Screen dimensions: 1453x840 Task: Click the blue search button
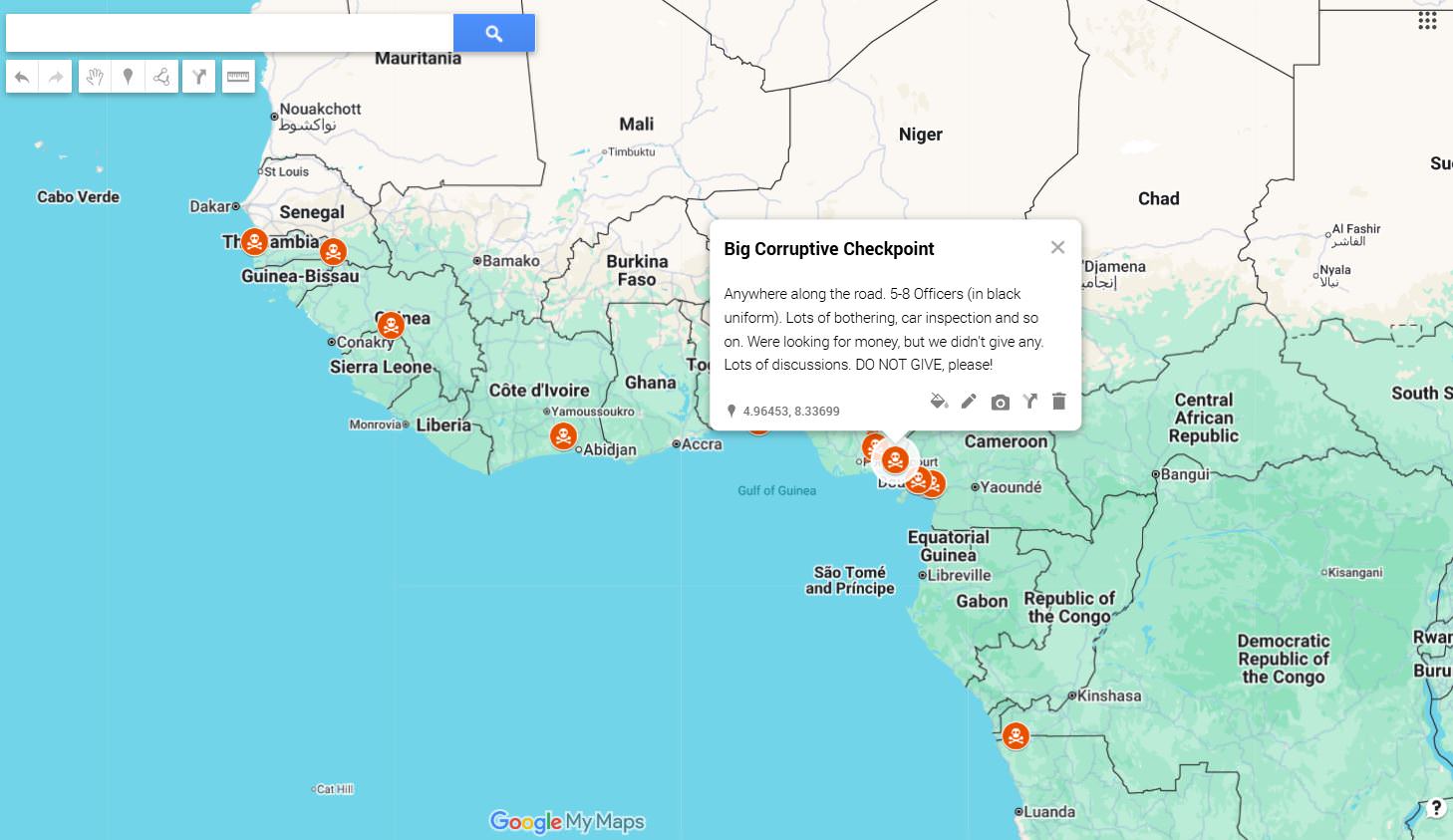tap(493, 34)
